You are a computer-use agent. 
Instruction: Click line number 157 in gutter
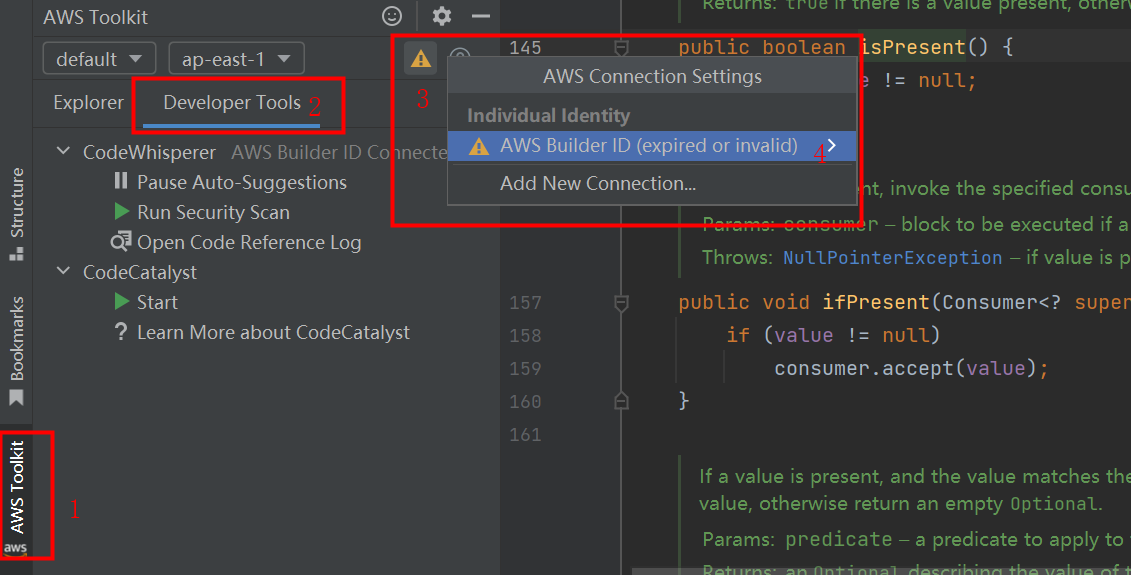(x=525, y=303)
